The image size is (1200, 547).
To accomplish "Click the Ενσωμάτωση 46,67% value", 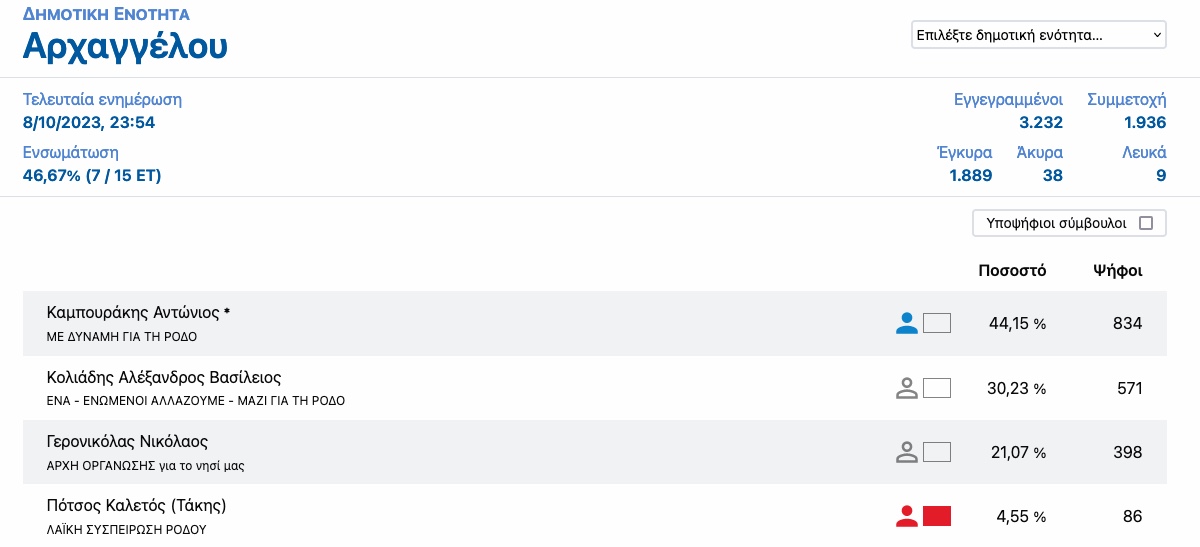I will tap(92, 176).
